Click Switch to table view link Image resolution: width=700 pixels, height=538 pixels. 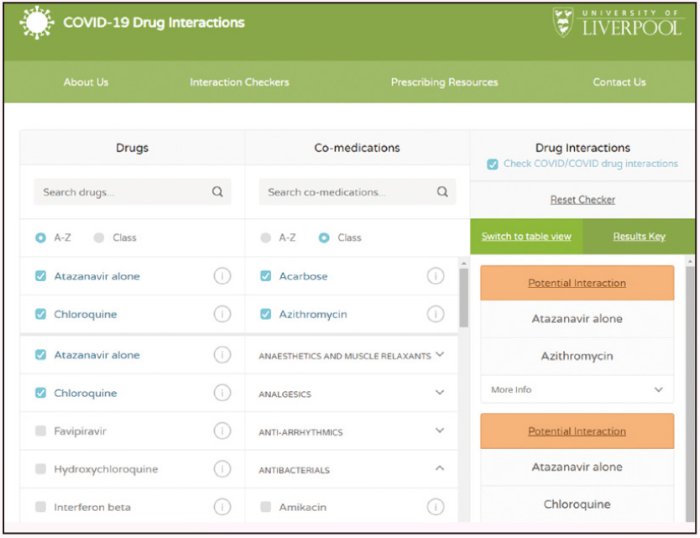526,236
